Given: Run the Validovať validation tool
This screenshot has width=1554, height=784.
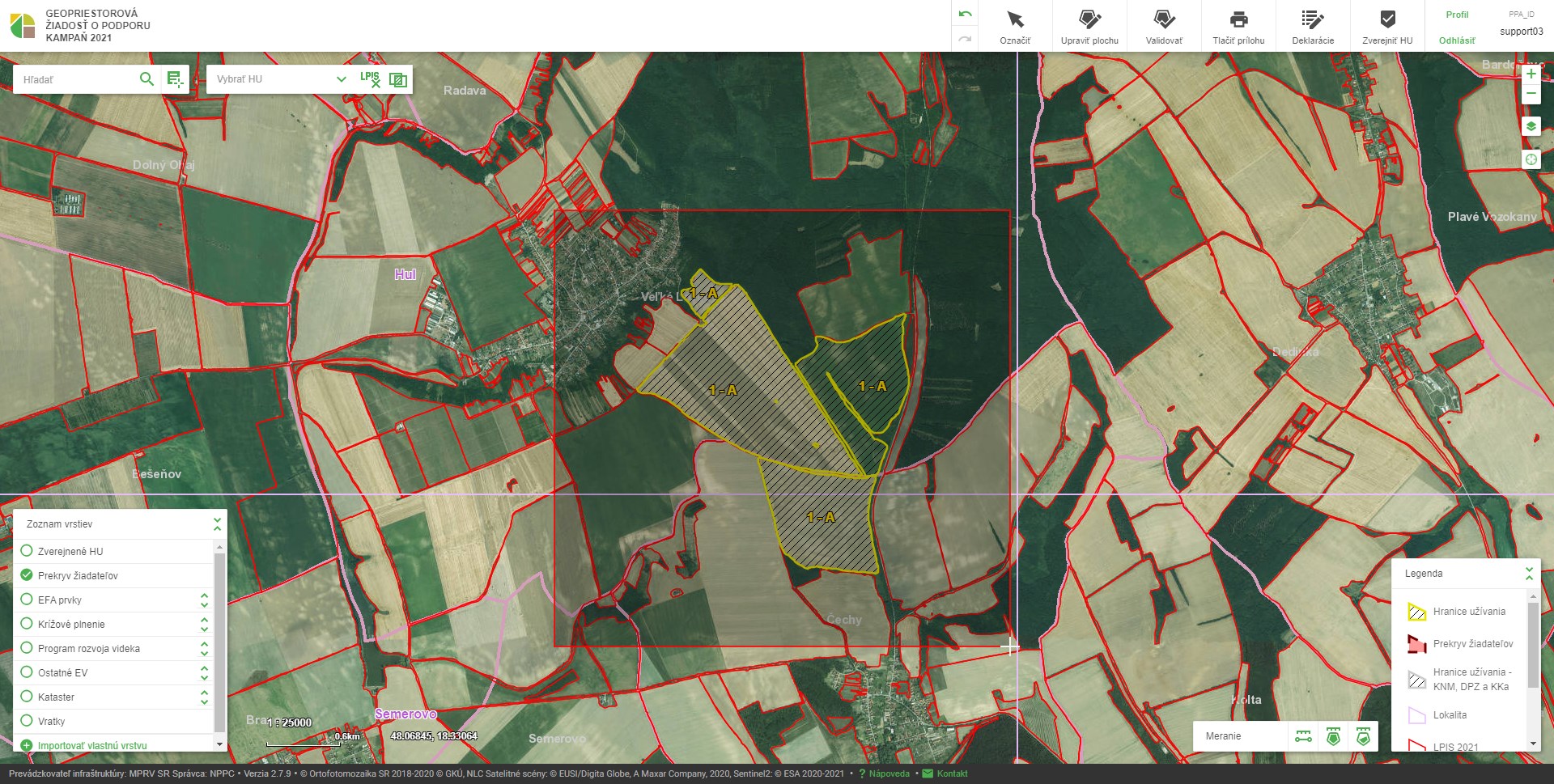Looking at the screenshot, I should coord(1164,26).
